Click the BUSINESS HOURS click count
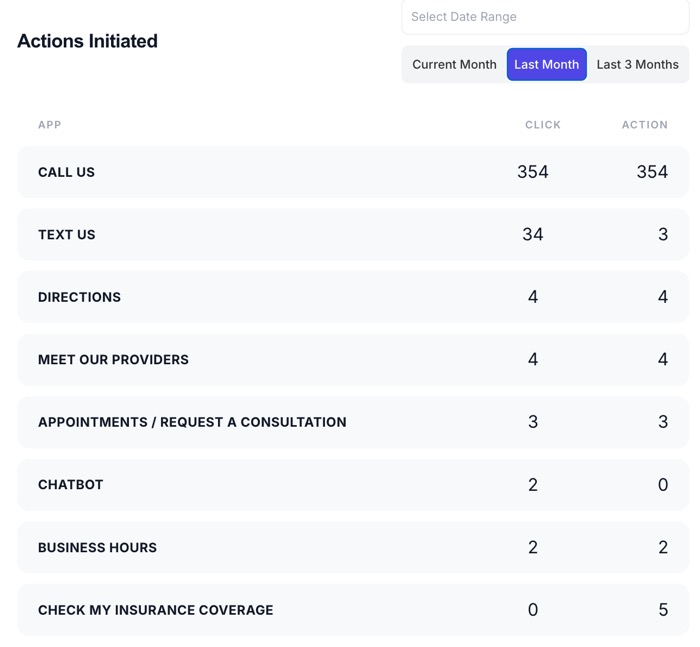 (533, 547)
